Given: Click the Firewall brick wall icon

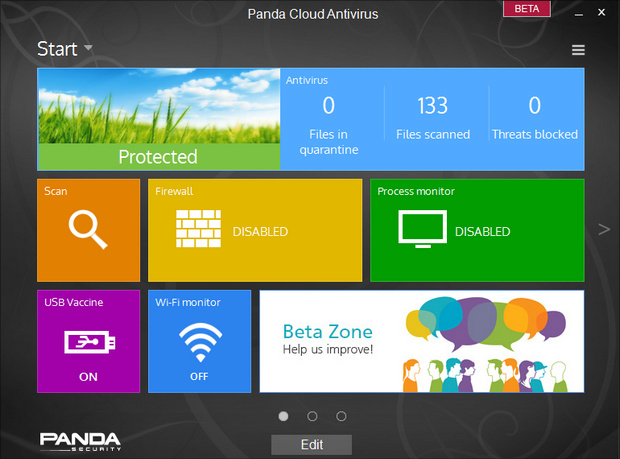Looking at the screenshot, I should point(198,229).
